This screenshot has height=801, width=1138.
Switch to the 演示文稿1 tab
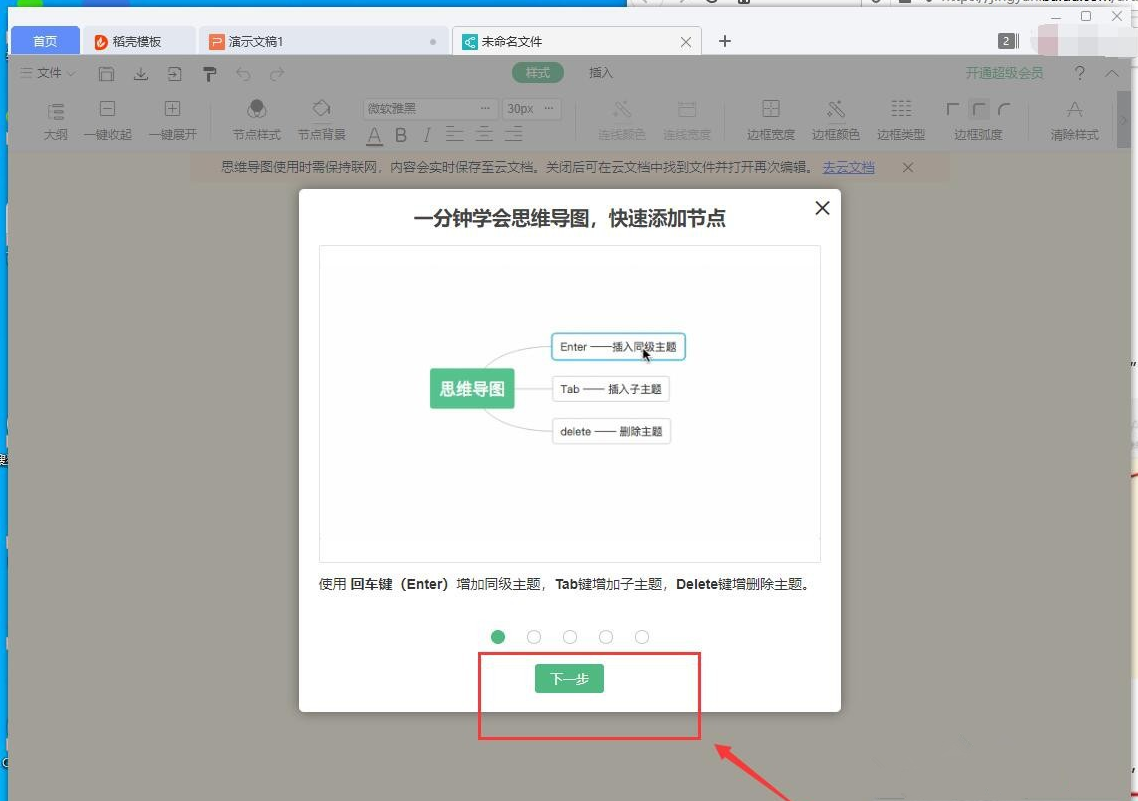323,41
